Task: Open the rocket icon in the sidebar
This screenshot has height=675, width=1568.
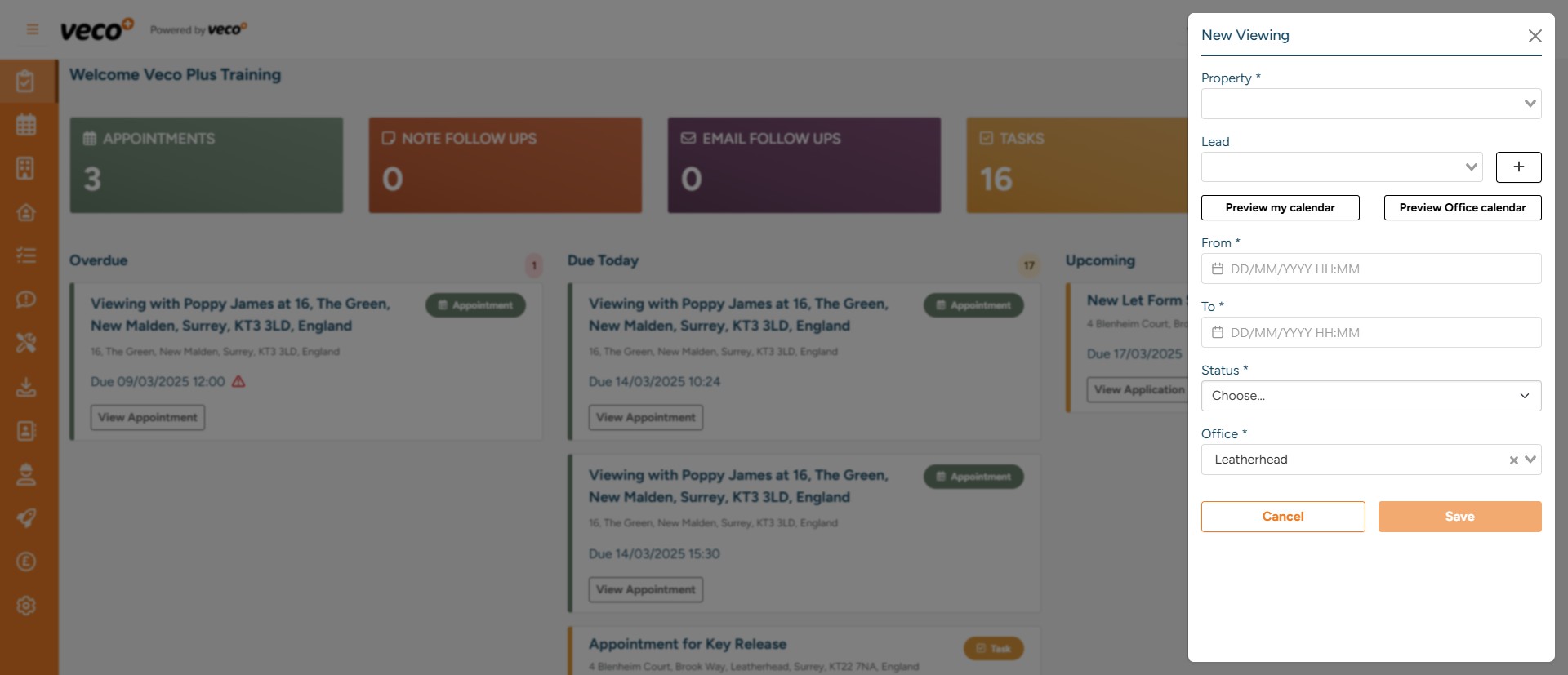Action: tap(26, 518)
